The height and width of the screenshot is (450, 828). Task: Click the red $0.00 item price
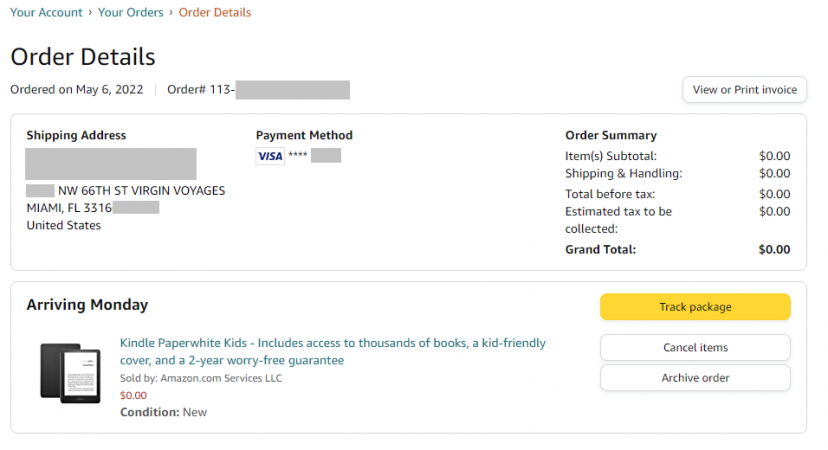[133, 395]
